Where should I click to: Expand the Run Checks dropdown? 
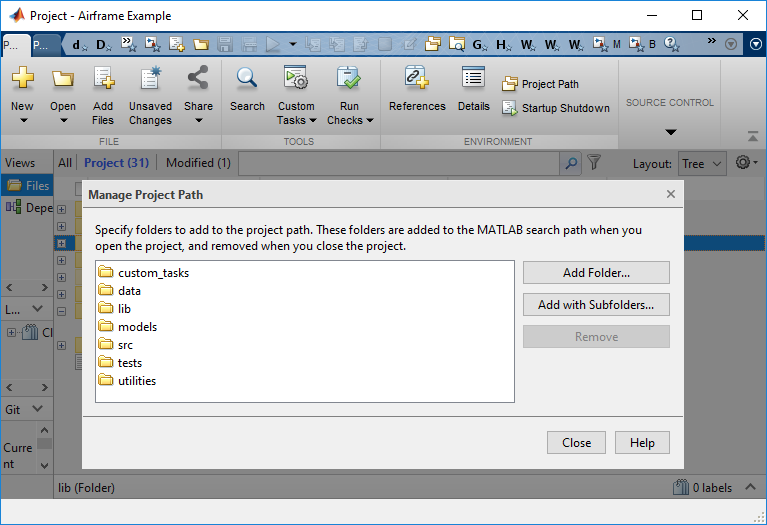[x=350, y=120]
